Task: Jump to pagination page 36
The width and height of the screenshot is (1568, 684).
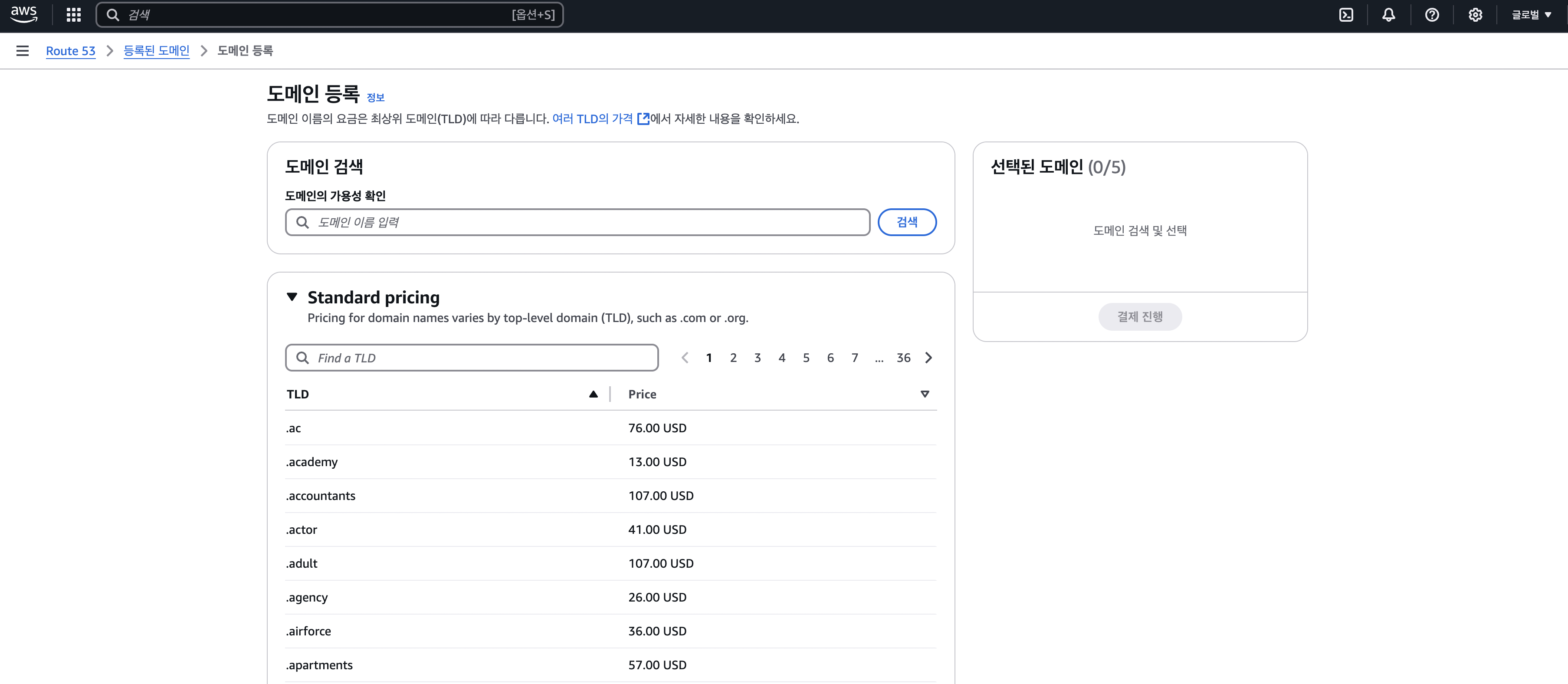Action: point(903,358)
